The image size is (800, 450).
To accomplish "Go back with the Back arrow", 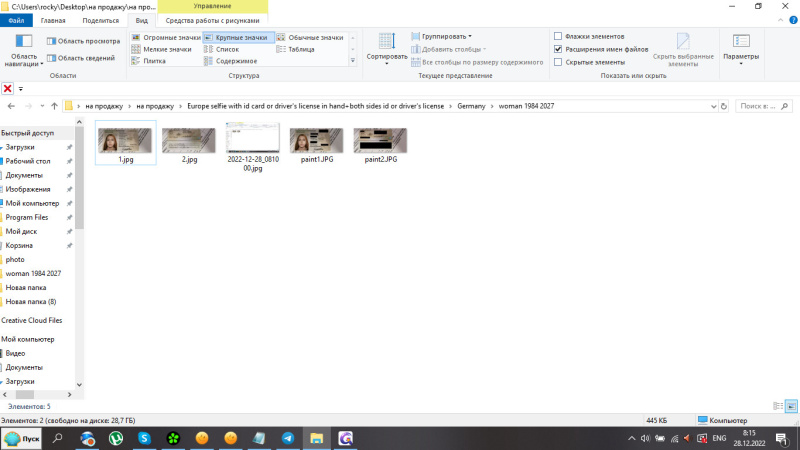I will click(x=10, y=106).
